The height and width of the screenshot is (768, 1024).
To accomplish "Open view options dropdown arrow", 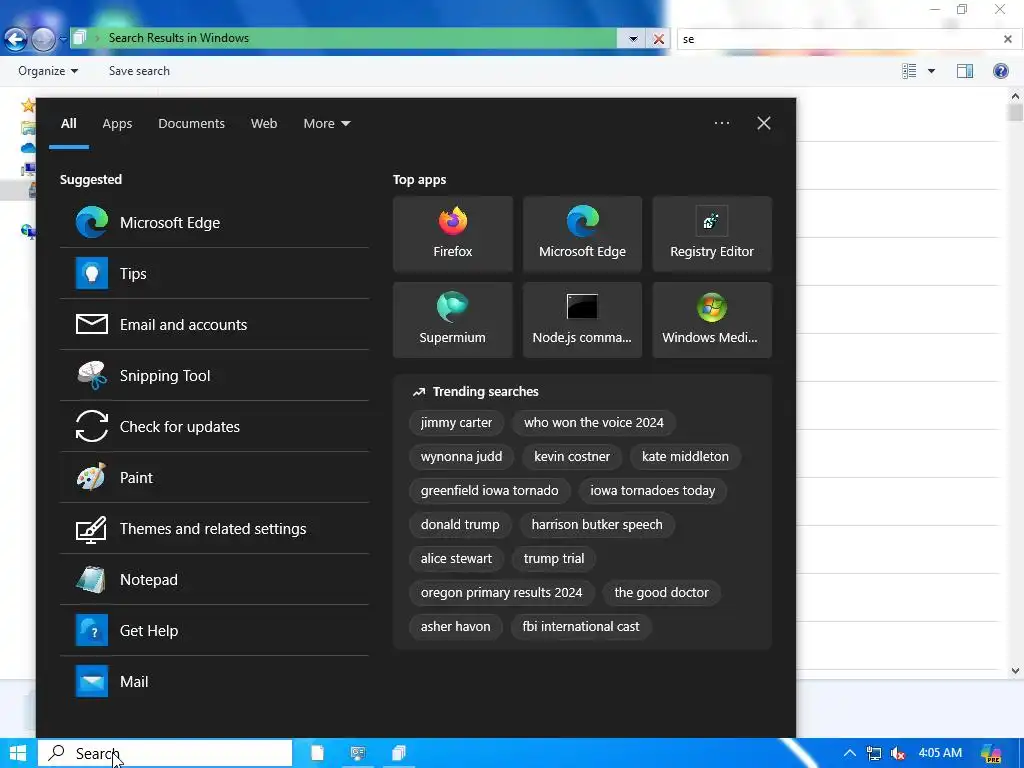I will point(931,71).
